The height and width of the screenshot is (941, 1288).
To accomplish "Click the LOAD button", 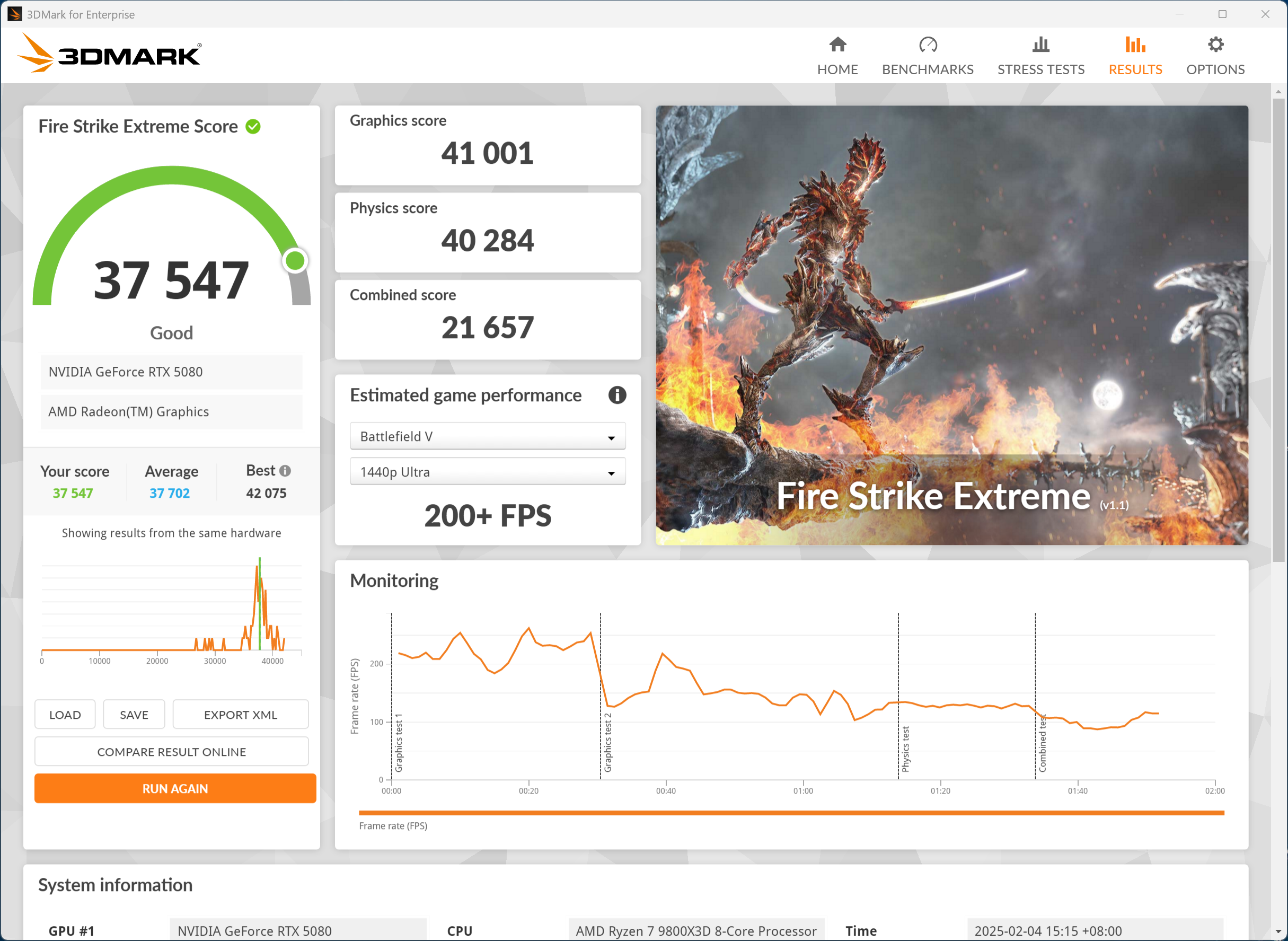I will 65,714.
